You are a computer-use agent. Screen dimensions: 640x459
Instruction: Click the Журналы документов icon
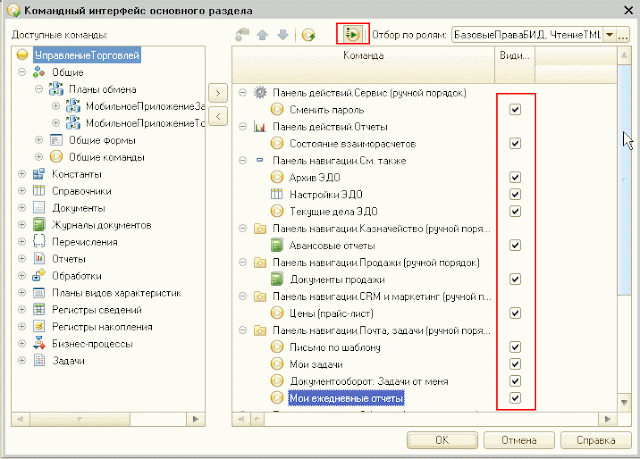39,225
